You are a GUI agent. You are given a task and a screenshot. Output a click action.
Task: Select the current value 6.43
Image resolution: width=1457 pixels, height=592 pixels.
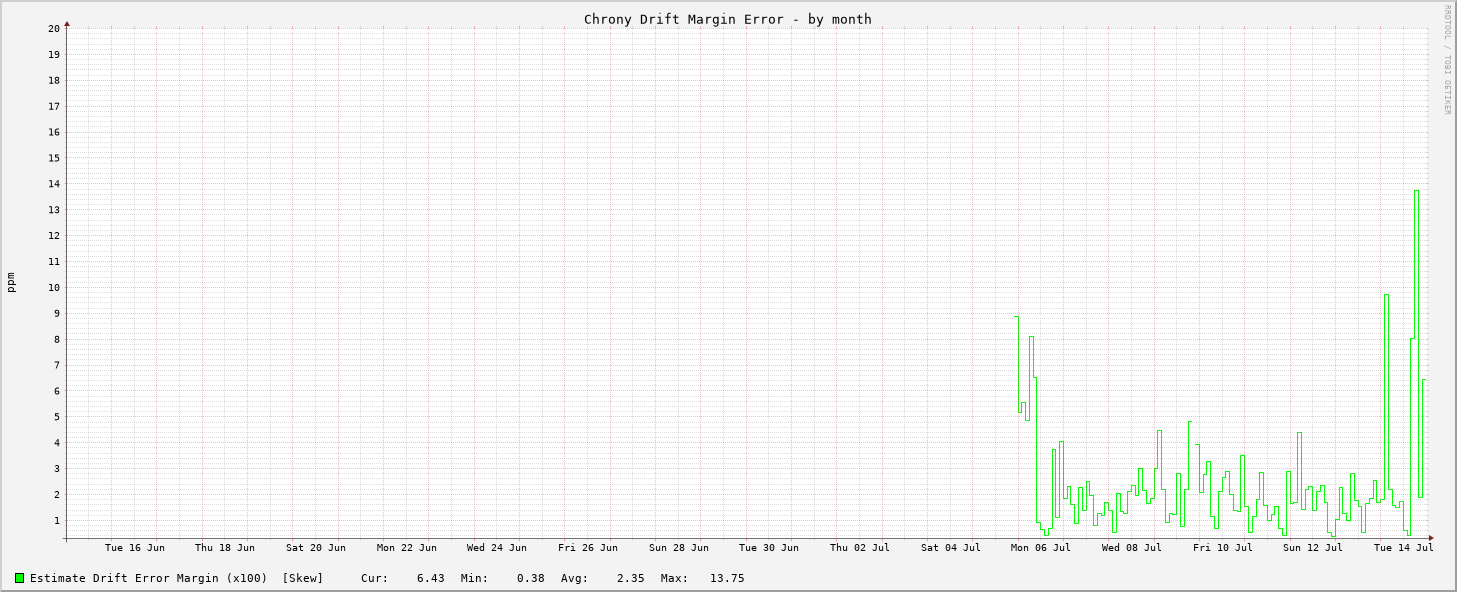tap(431, 578)
